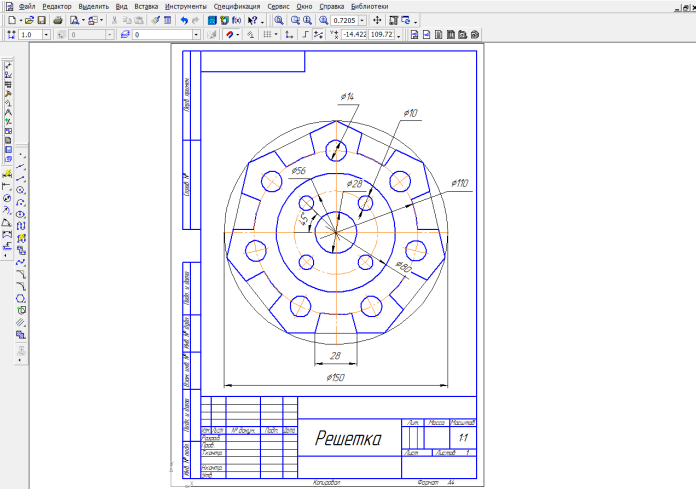Click the X coordinate field showing -14.422
Image resolution: width=696 pixels, height=489 pixels.
click(x=353, y=35)
